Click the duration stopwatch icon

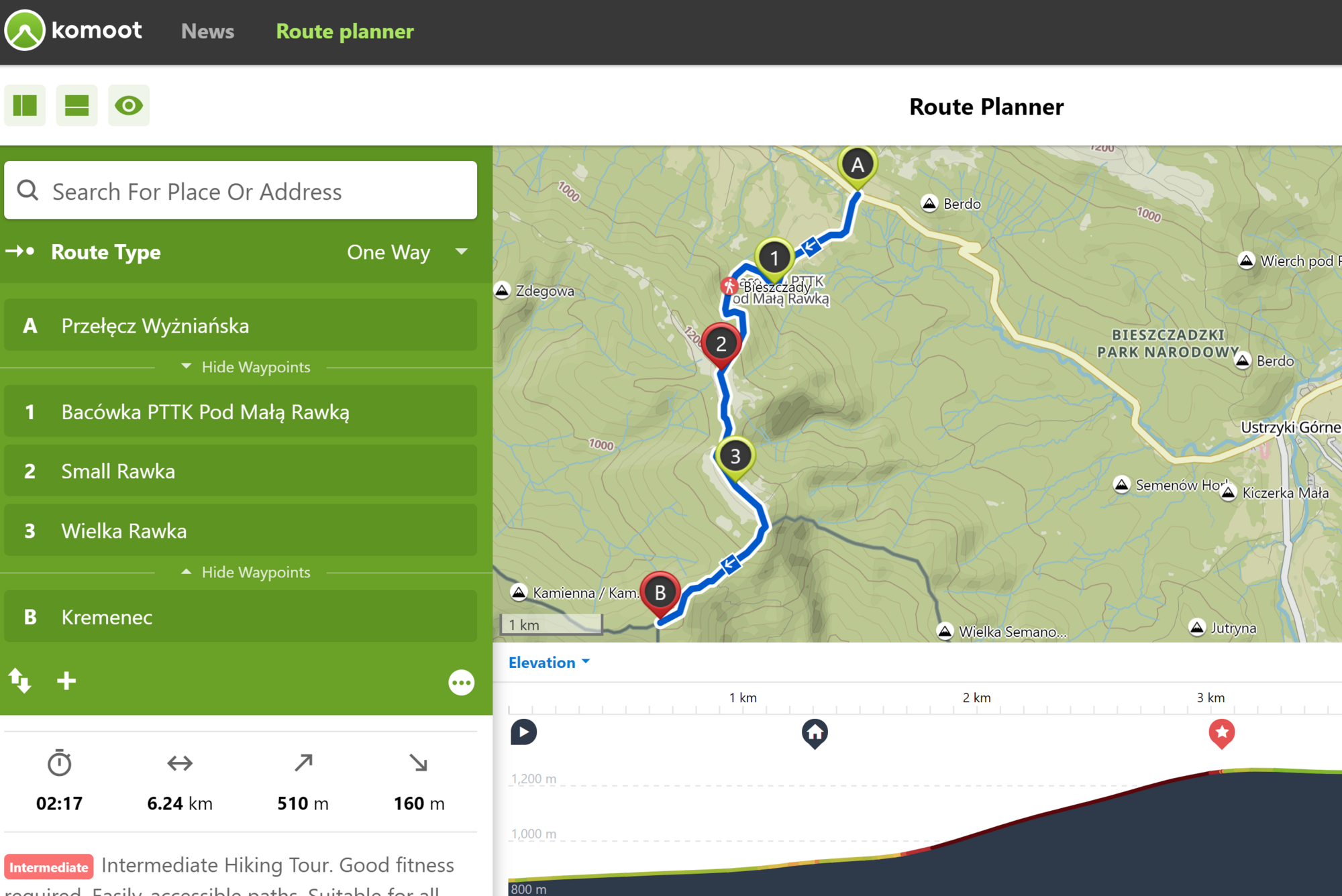(x=59, y=763)
